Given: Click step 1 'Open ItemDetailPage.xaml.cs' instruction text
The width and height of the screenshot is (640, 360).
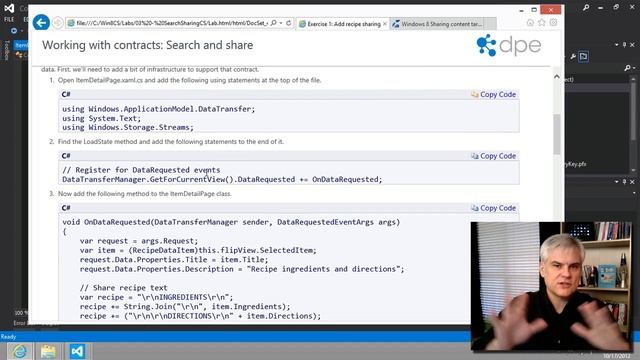Looking at the screenshot, I should tap(189, 80).
